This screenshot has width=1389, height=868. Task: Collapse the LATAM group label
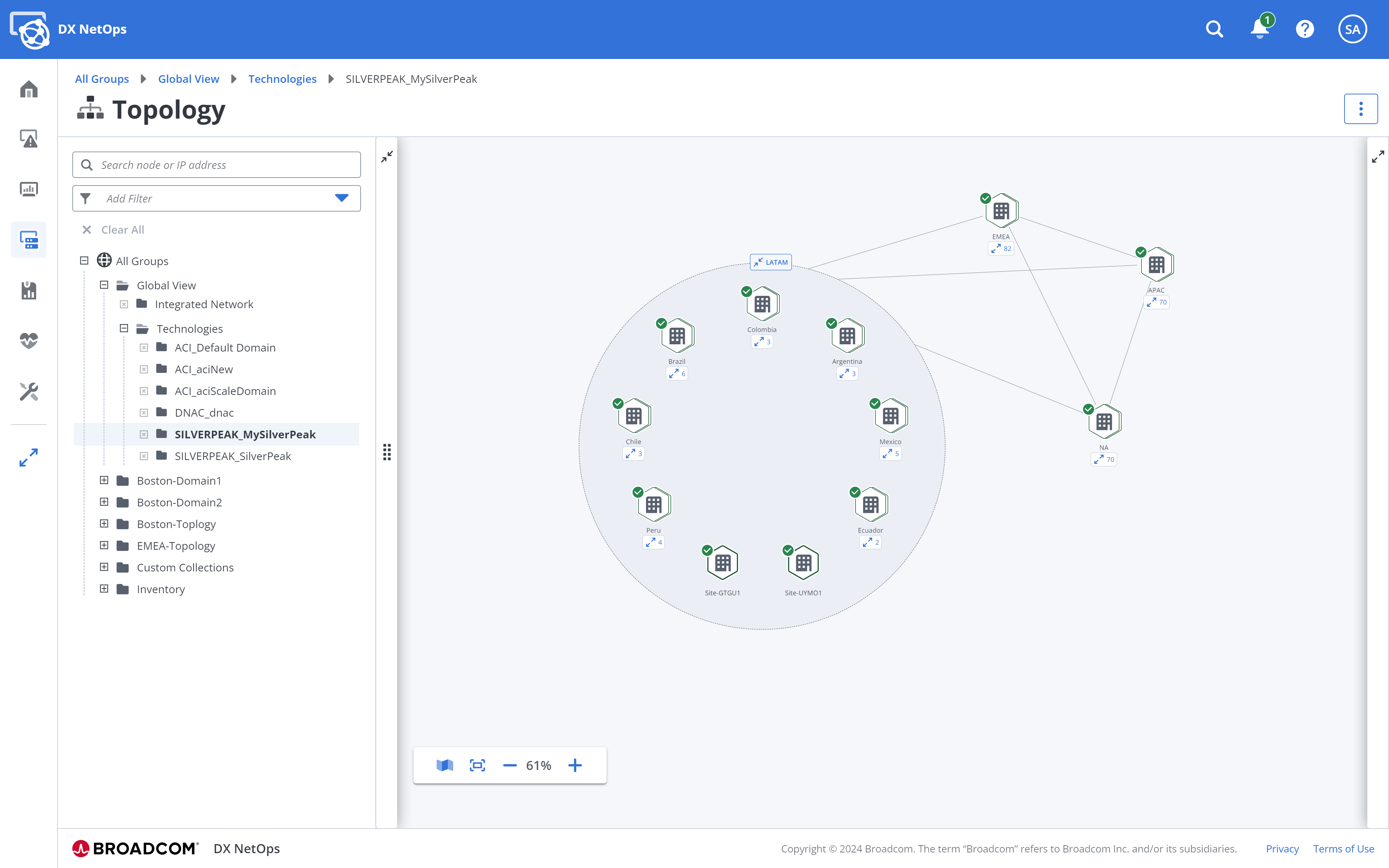coord(770,262)
